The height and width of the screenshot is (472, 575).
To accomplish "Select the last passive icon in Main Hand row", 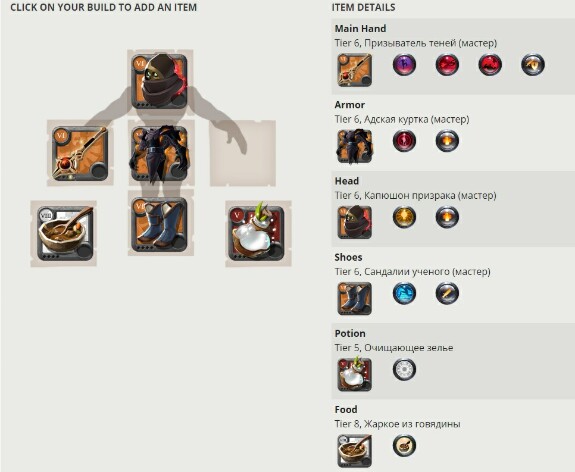I will (533, 65).
